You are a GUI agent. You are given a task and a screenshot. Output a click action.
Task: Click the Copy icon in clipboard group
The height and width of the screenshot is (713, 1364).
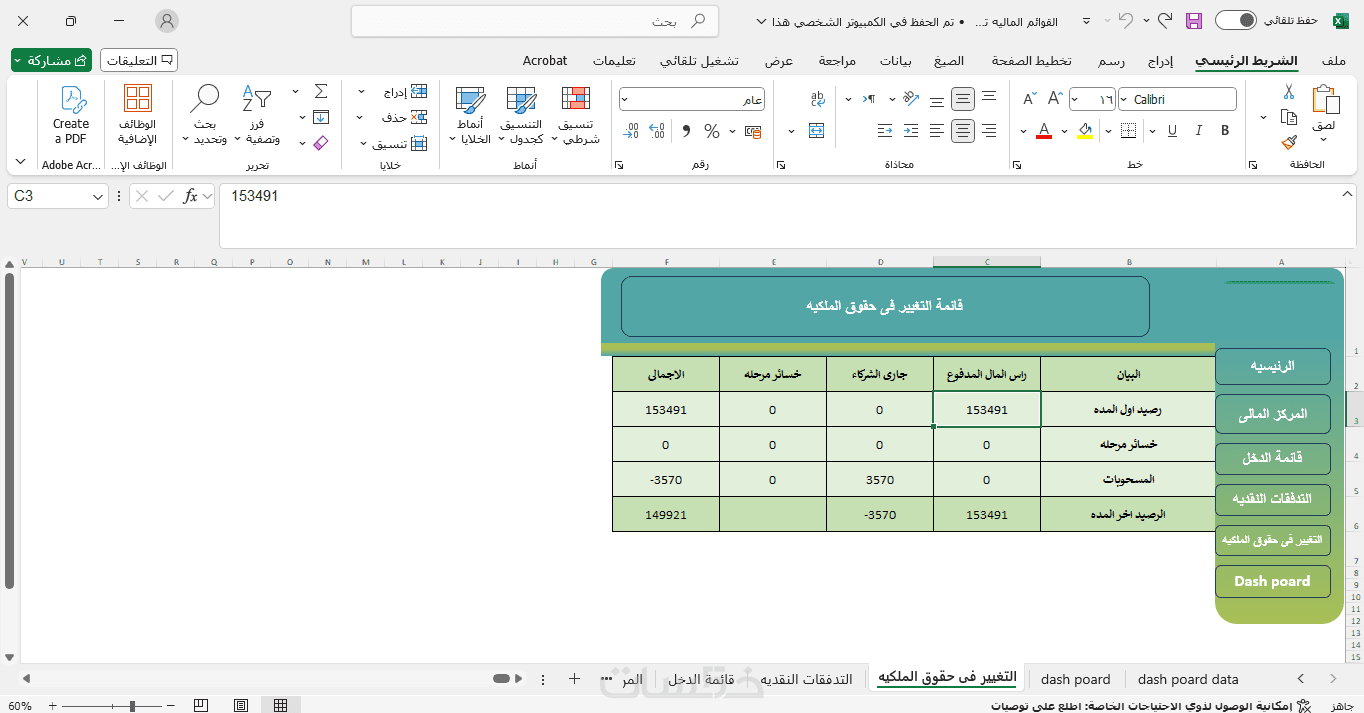point(1288,117)
